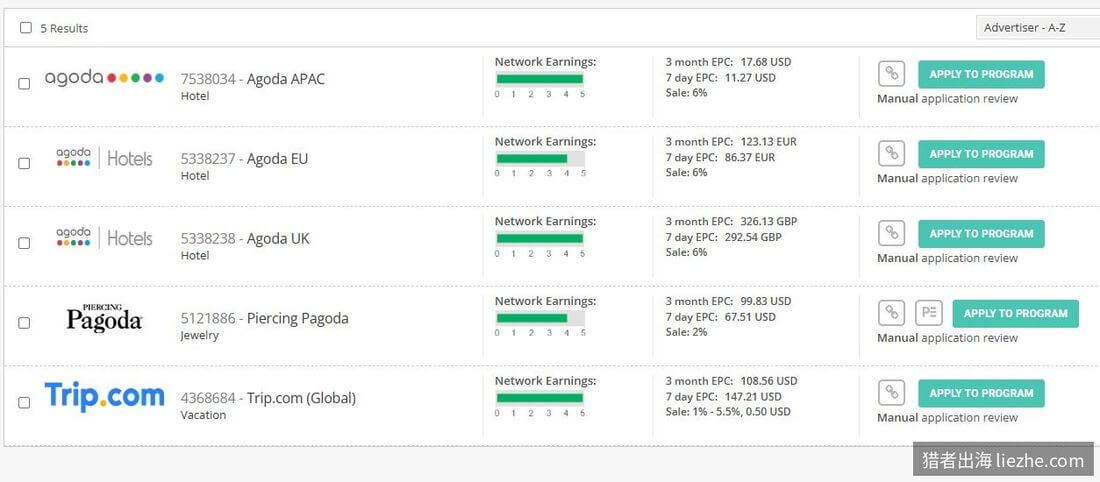Check the Agoda UK row checkbox
Viewport: 1100px width, 482px height.
coord(24,243)
